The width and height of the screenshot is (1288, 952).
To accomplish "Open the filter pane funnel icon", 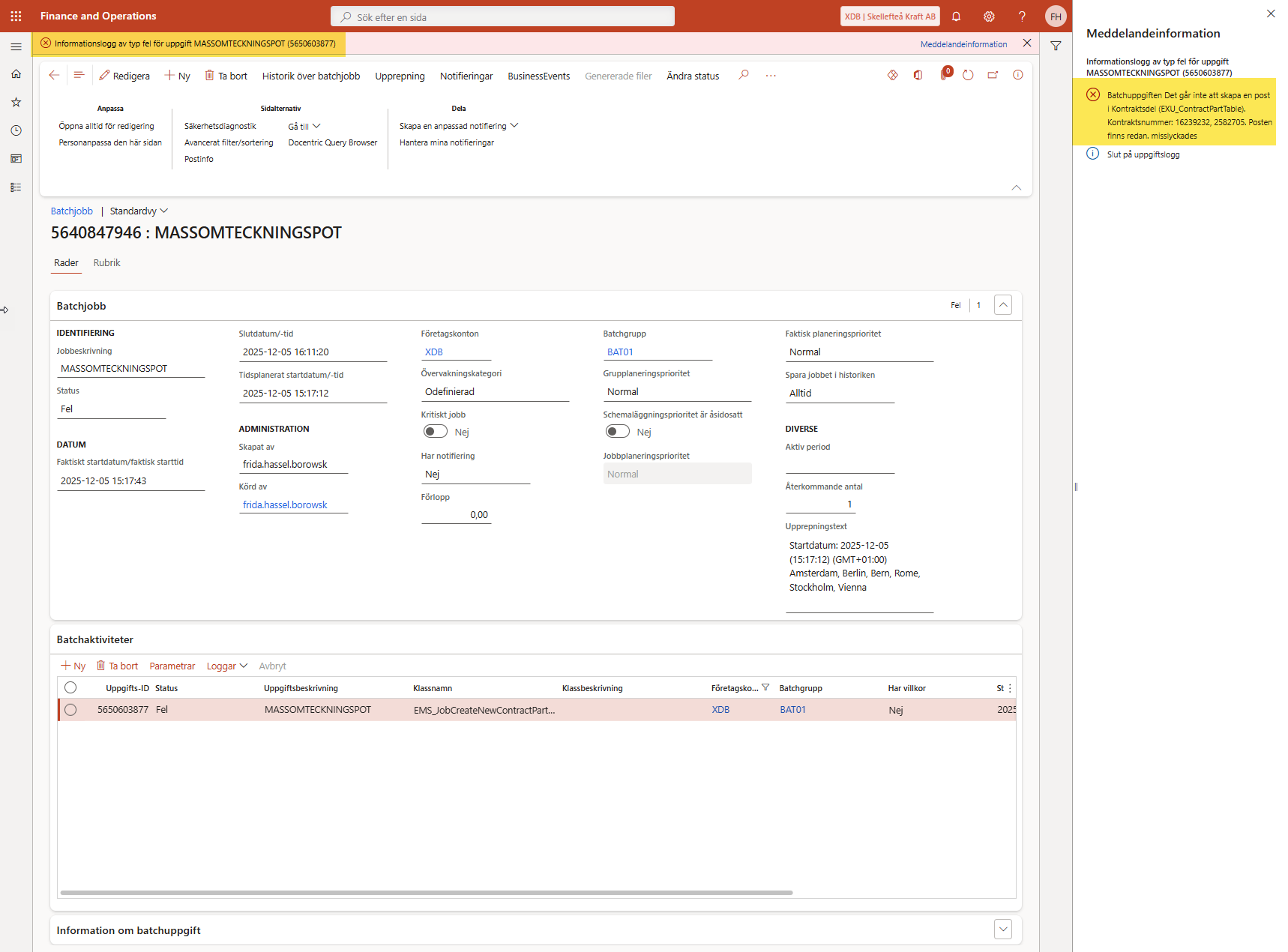I will pos(1056,46).
